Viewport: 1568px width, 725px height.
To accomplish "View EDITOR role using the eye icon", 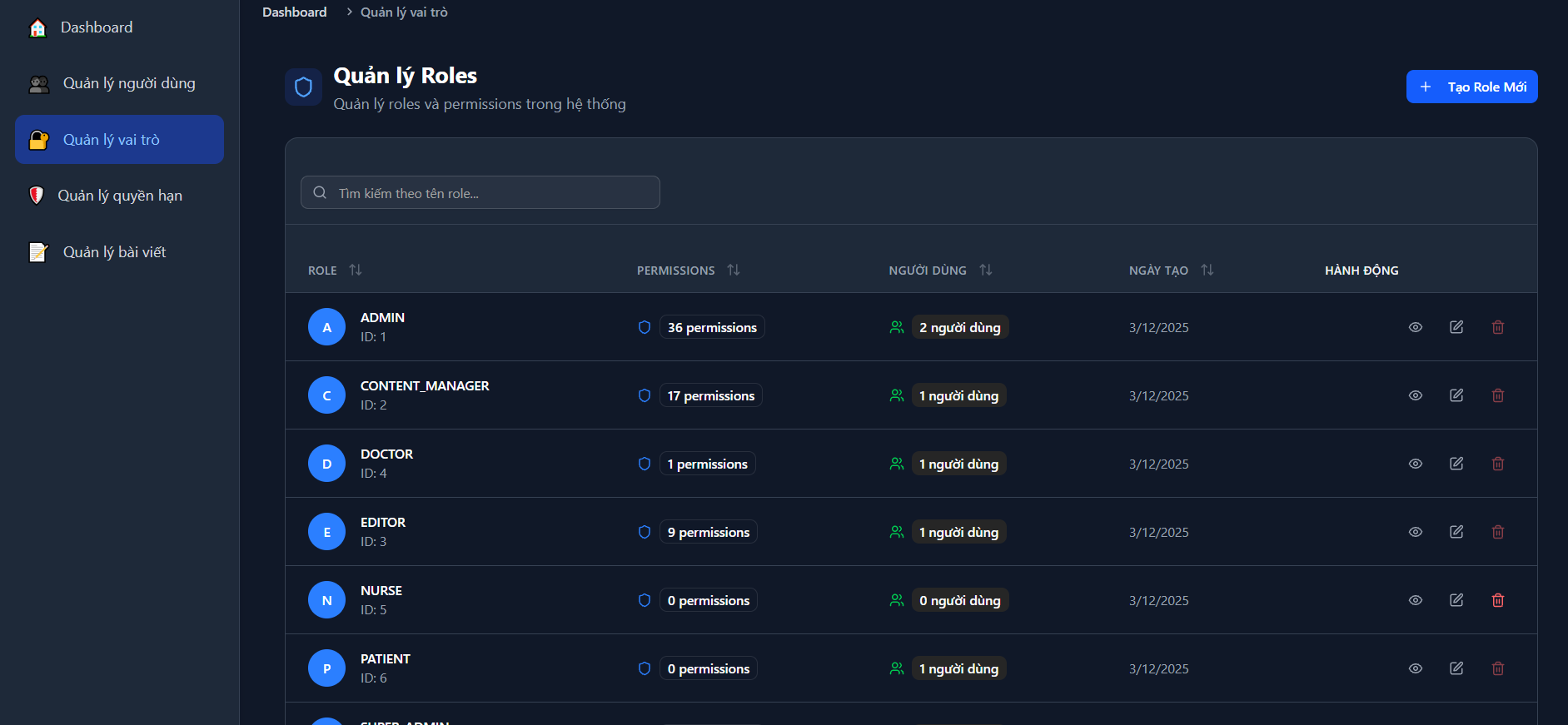I will coord(1415,532).
